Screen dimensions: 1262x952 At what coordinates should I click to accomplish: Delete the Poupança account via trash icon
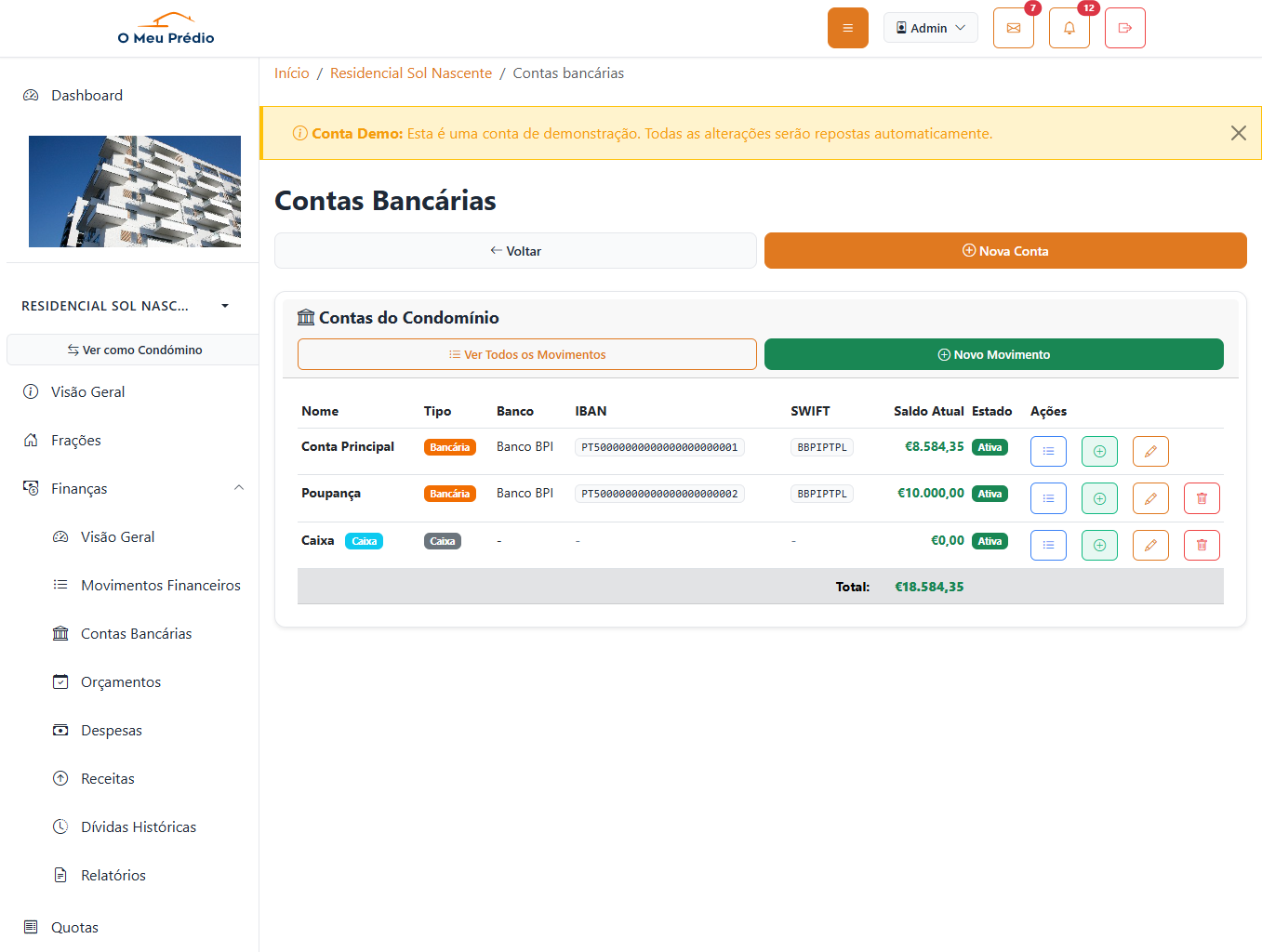[x=1202, y=498]
